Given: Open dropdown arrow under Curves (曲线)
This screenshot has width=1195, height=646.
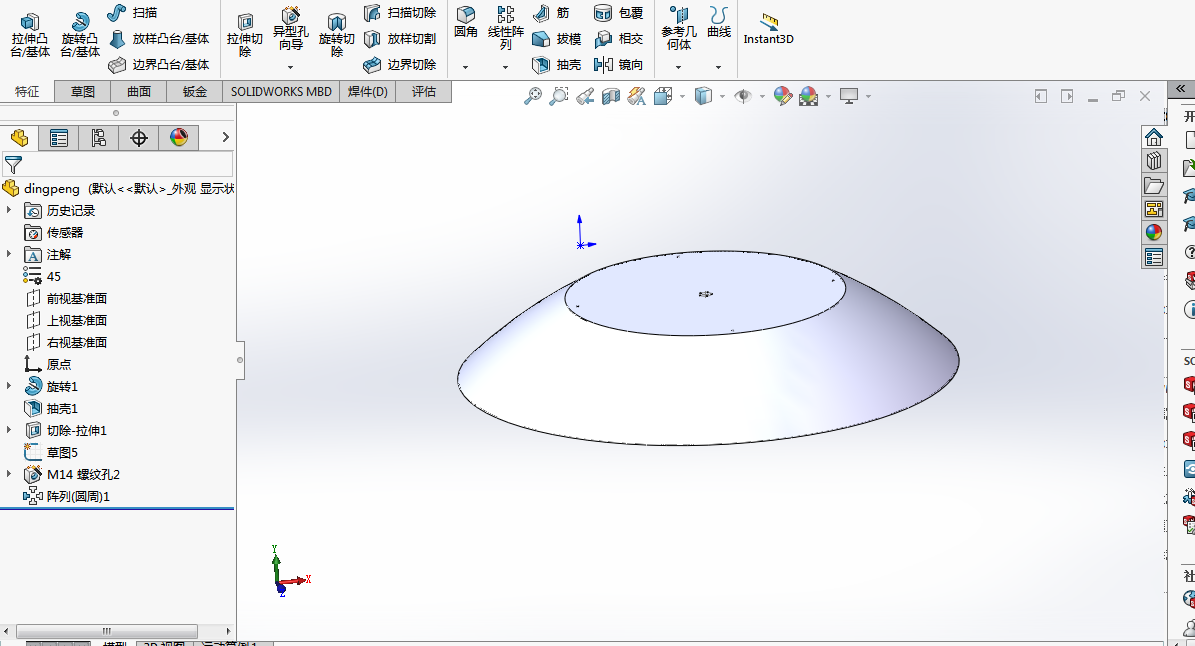Looking at the screenshot, I should coord(719,67).
